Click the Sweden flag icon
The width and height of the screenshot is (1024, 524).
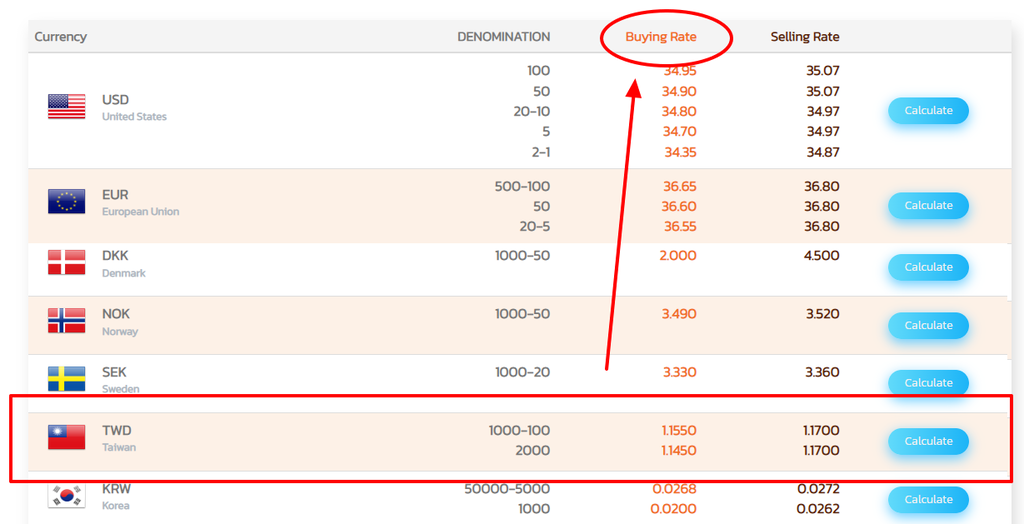pyautogui.click(x=67, y=379)
